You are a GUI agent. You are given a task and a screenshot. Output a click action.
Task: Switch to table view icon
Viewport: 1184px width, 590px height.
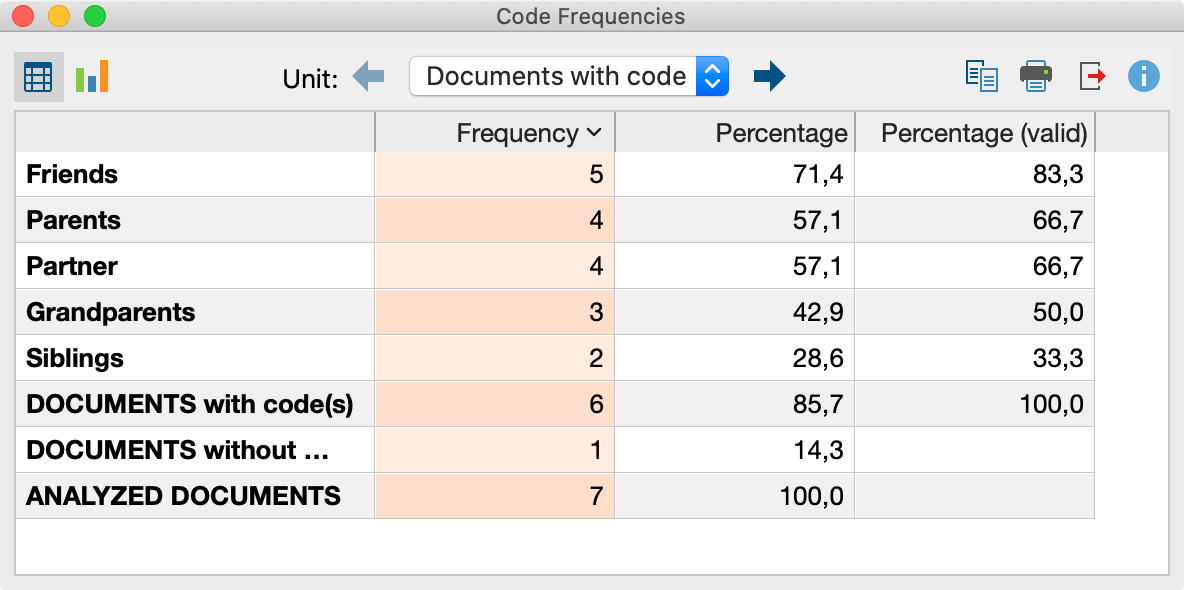click(39, 77)
